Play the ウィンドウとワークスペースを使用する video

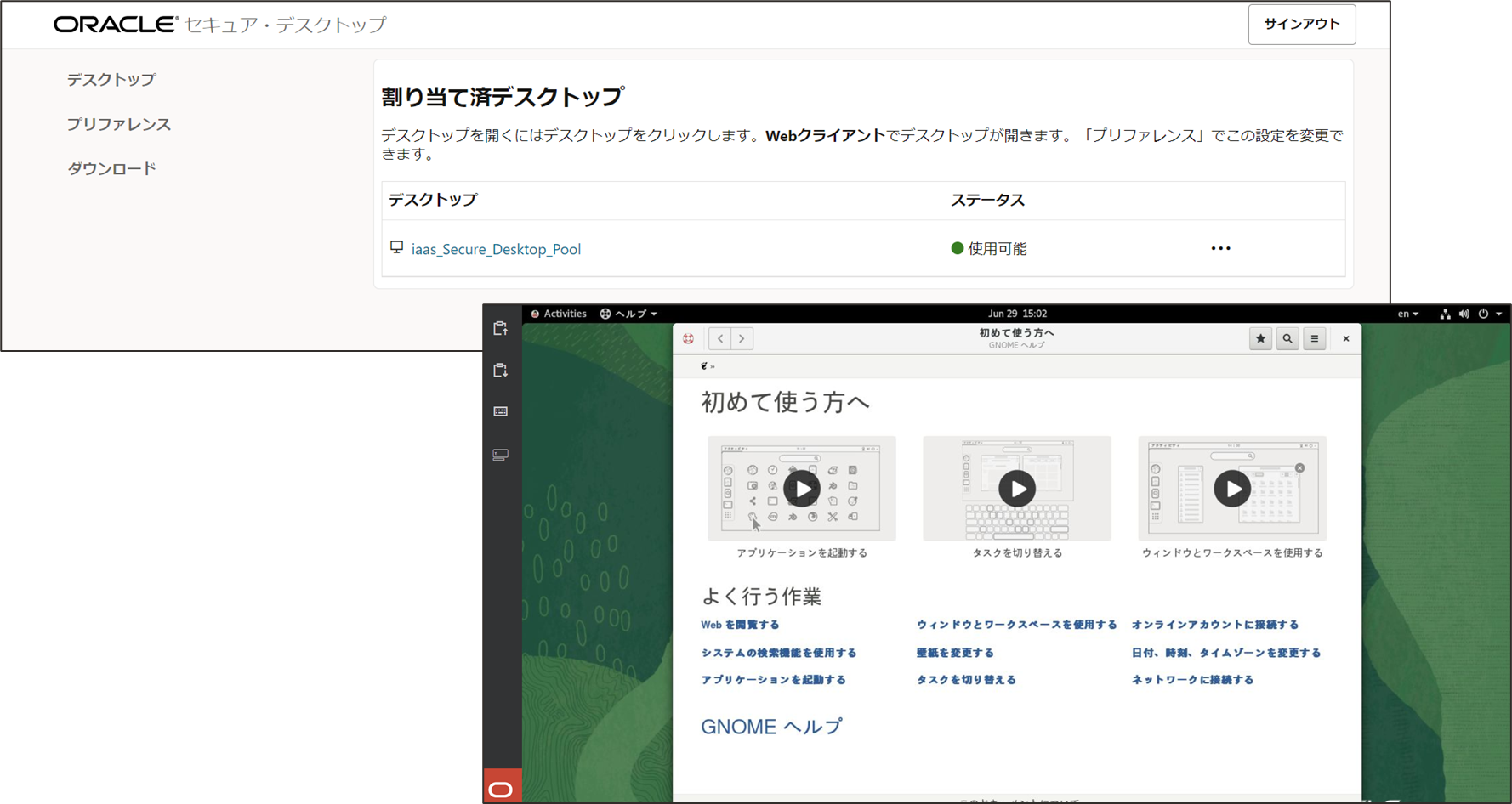pyautogui.click(x=1232, y=489)
